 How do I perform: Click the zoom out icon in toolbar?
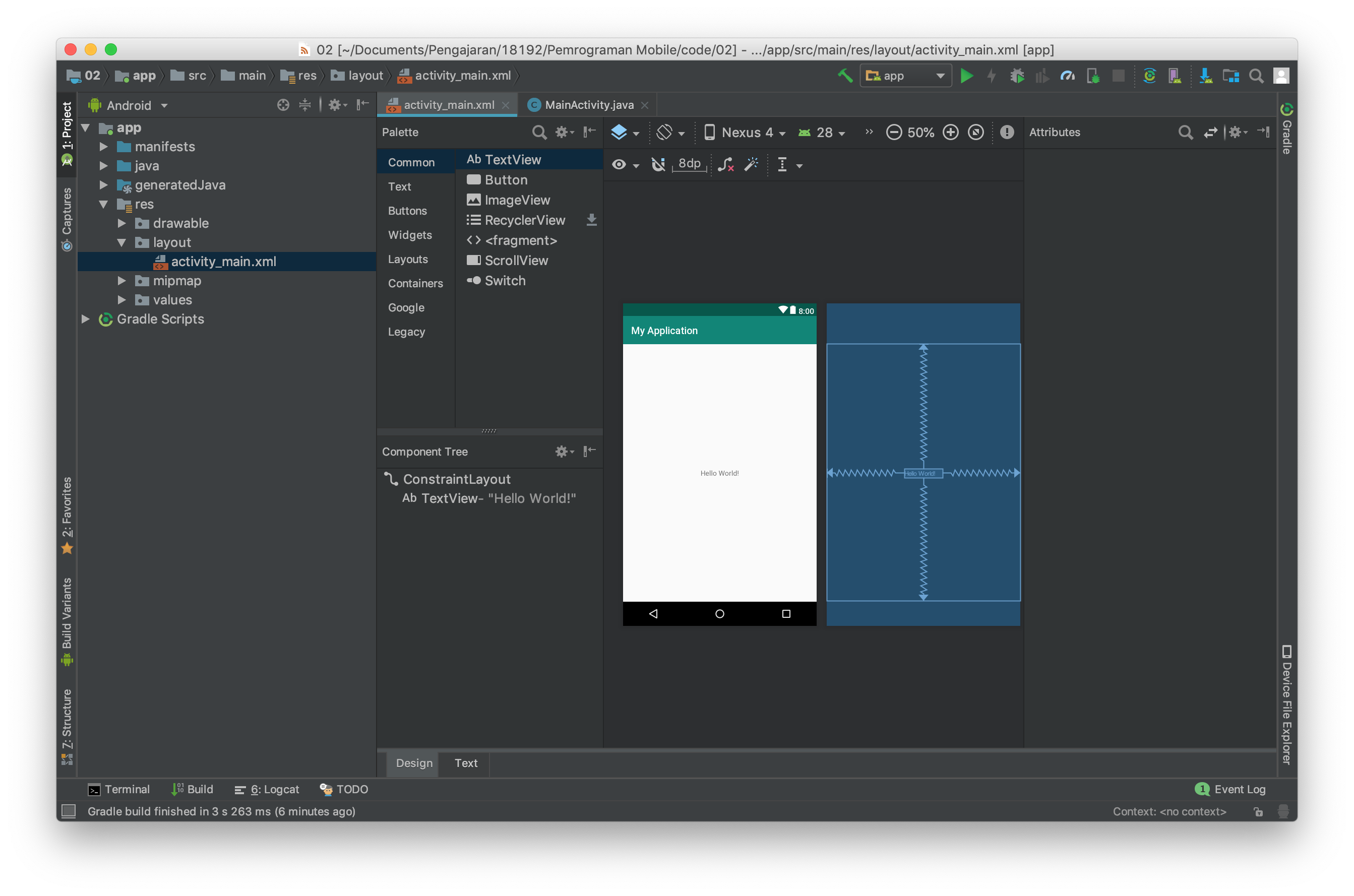pos(893,132)
